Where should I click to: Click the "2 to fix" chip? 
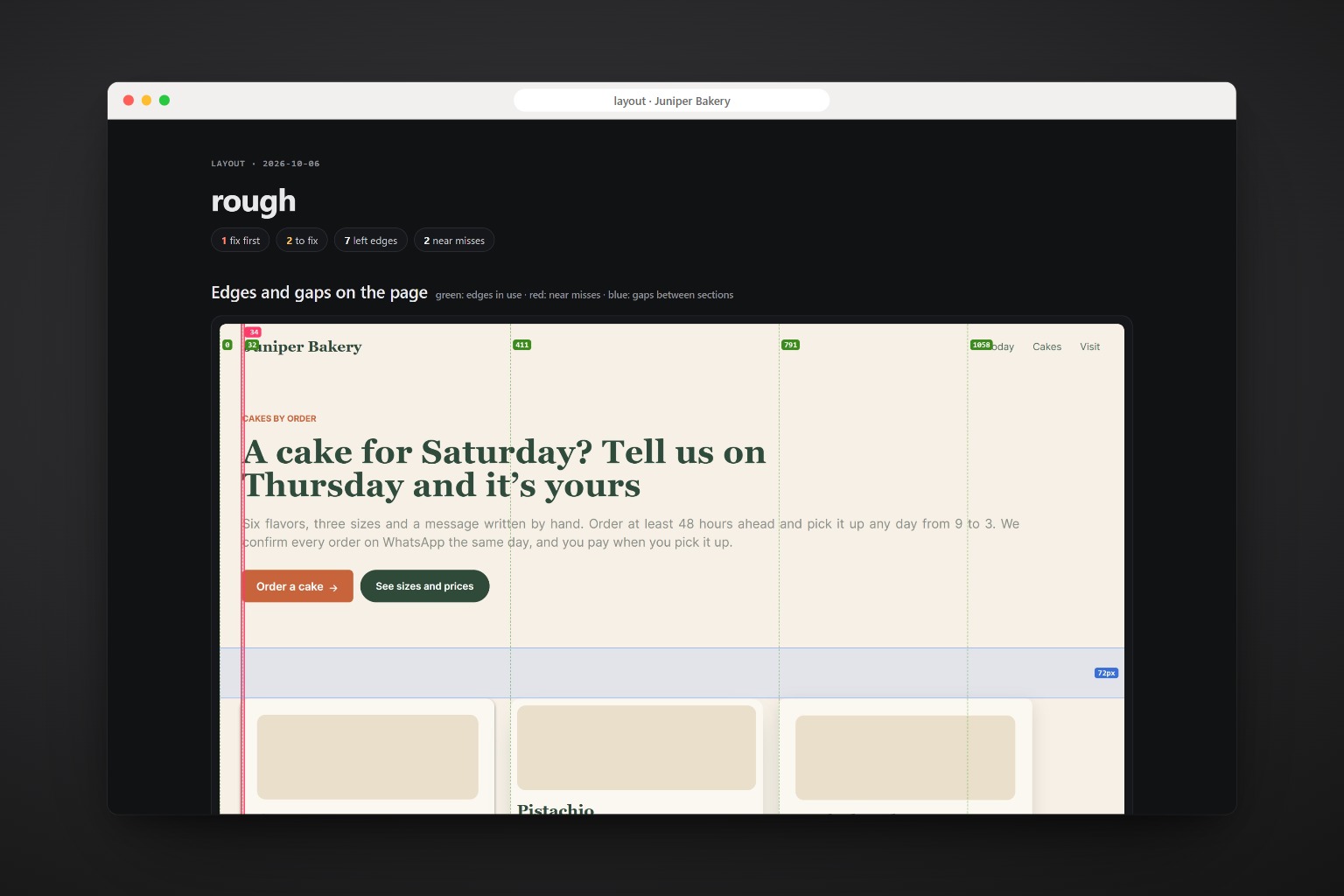pos(302,240)
